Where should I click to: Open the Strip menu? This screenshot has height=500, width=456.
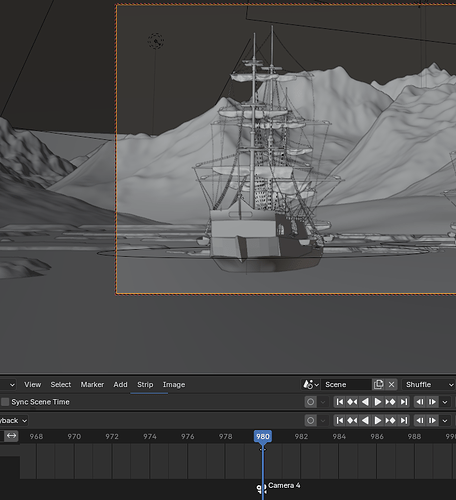pyautogui.click(x=145, y=385)
